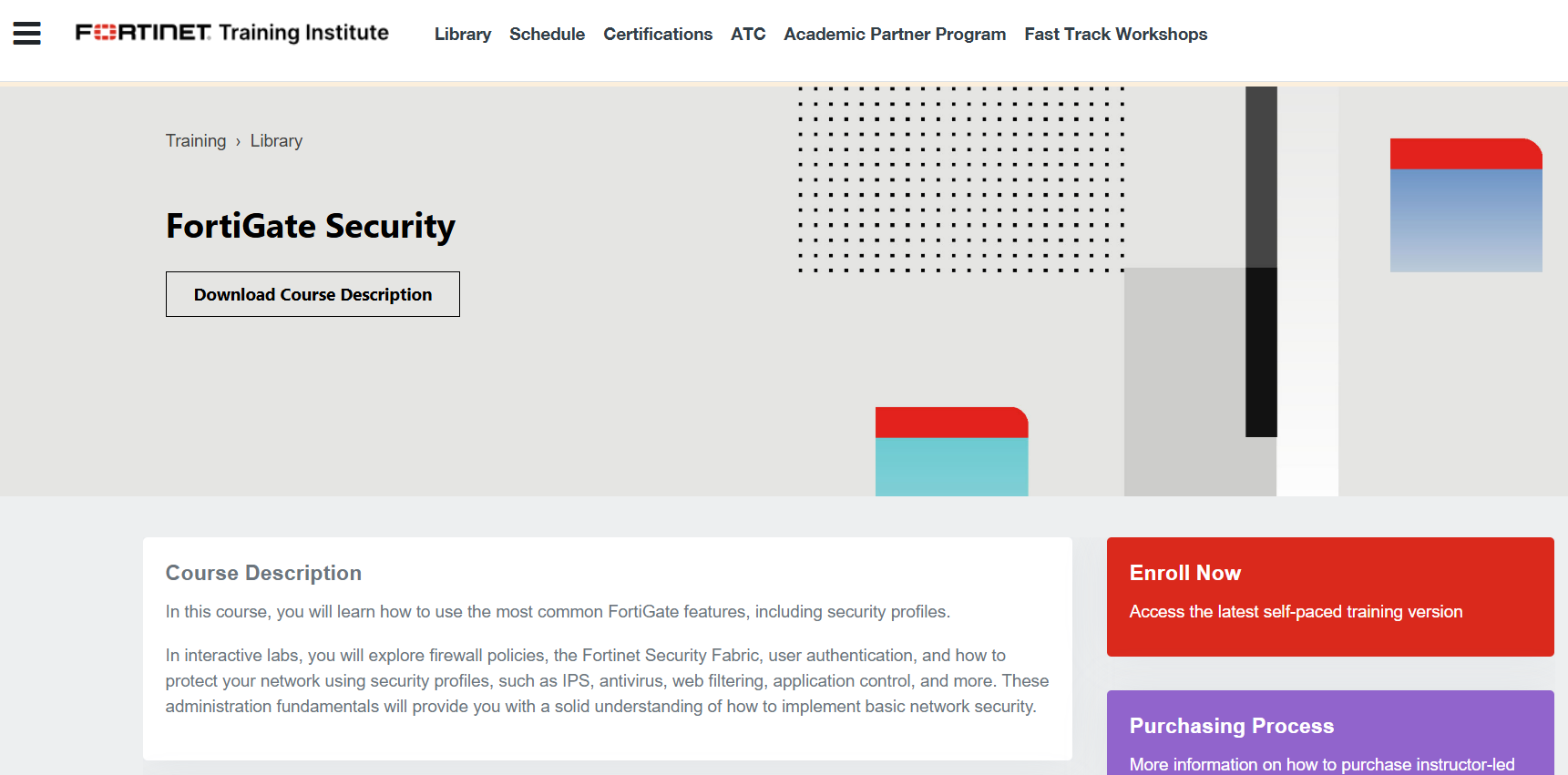This screenshot has width=1568, height=775.
Task: Open the hamburger menu icon
Action: tap(26, 34)
